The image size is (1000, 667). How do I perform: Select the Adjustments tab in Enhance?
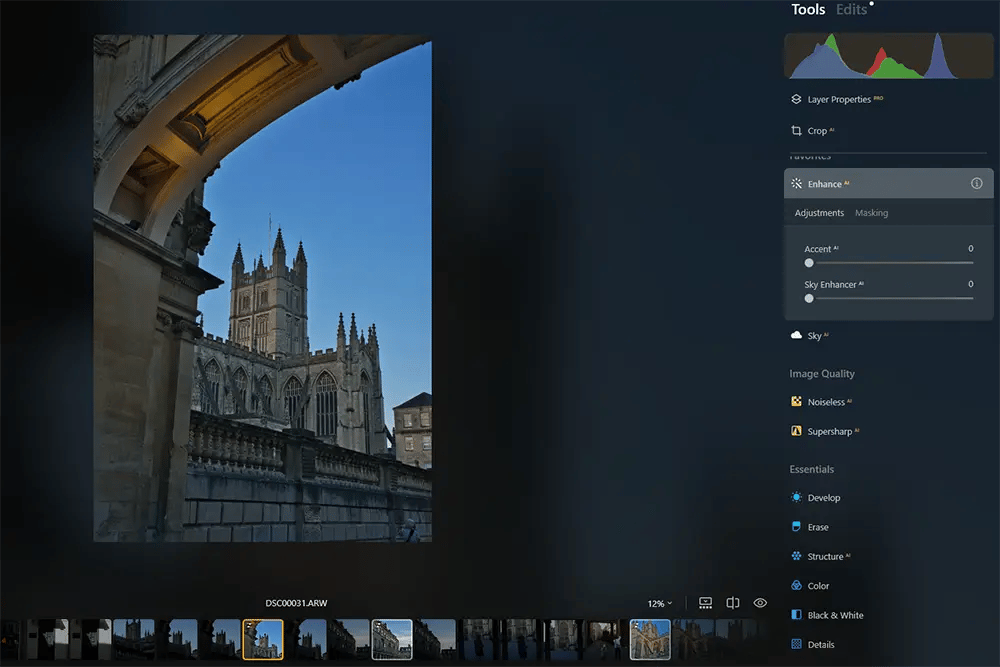tap(819, 213)
